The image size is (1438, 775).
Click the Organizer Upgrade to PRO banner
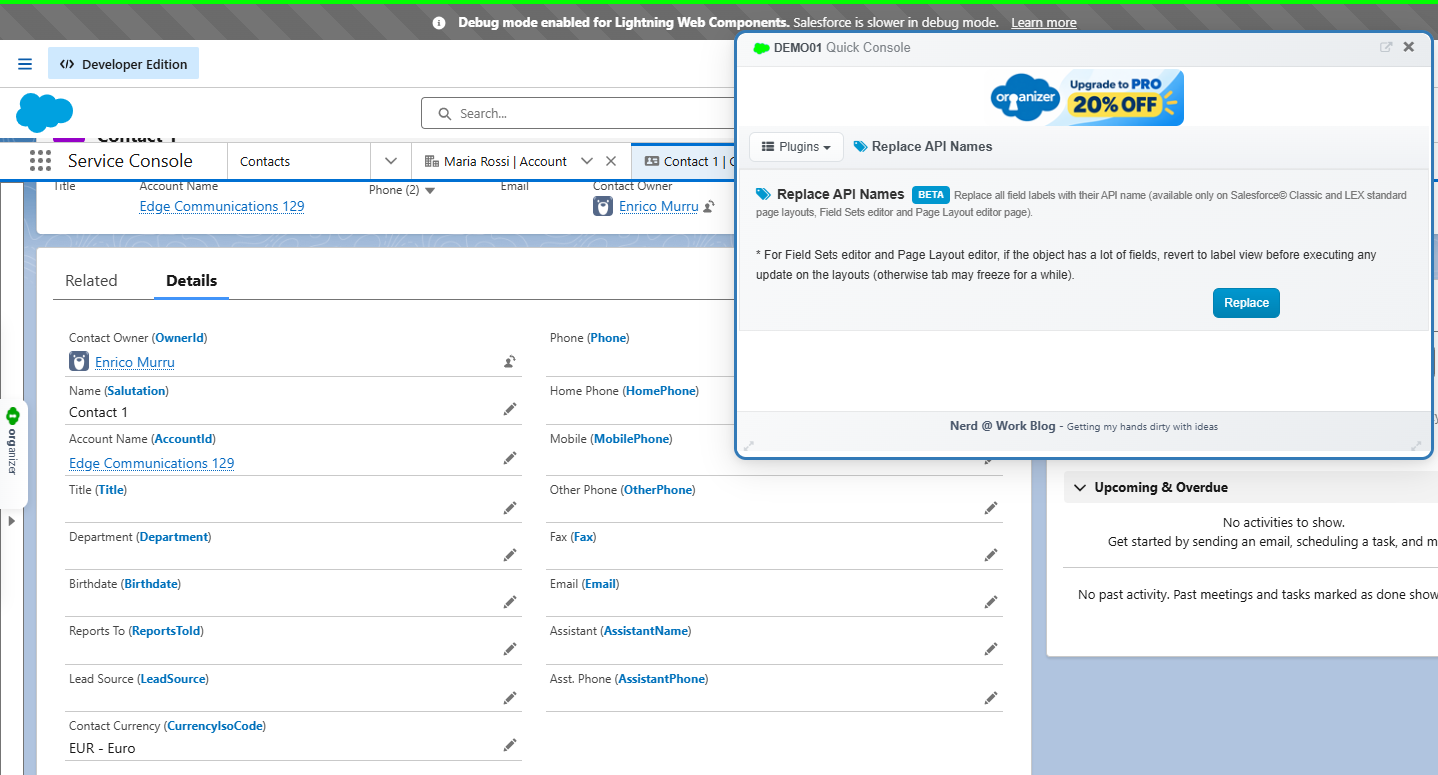[x=1087, y=98]
